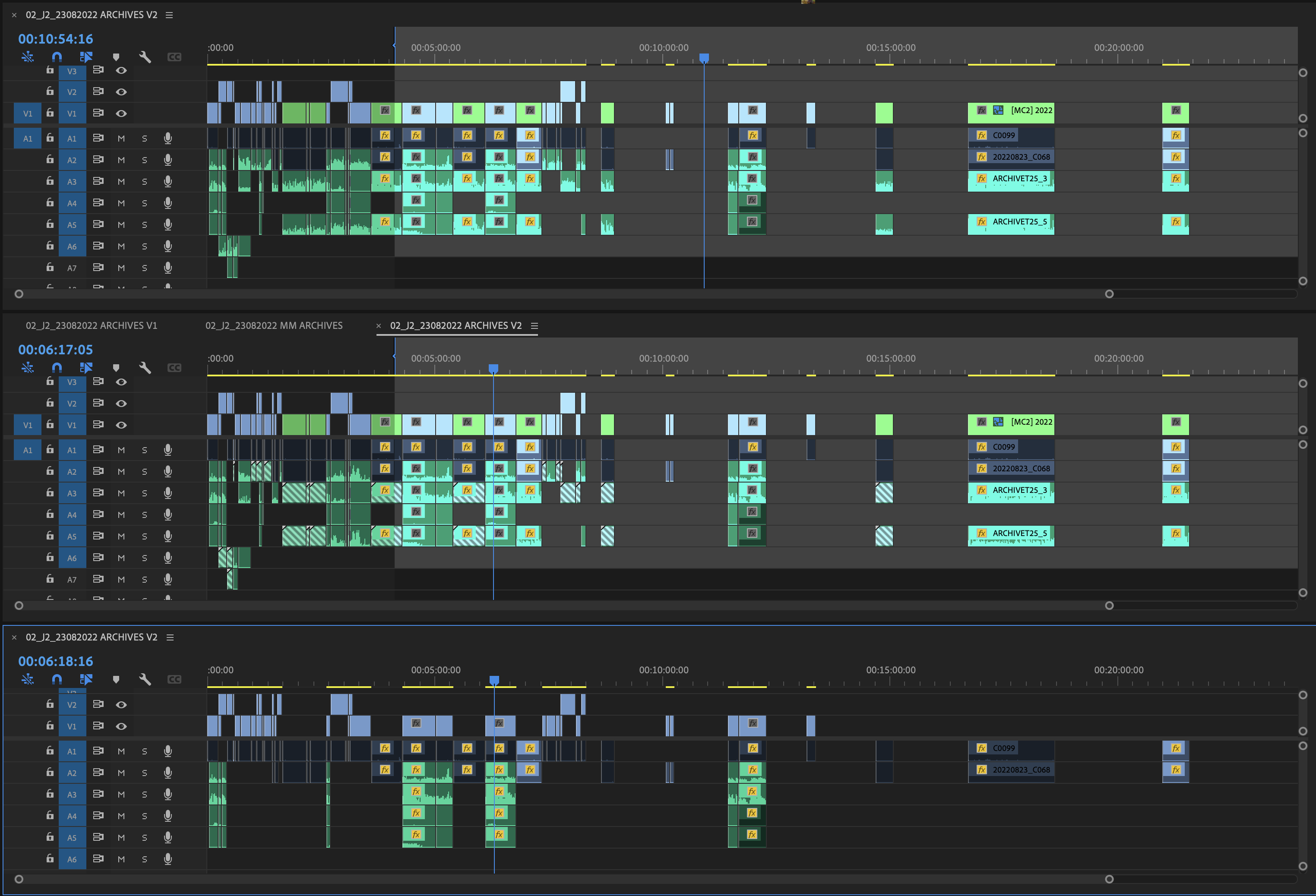This screenshot has height=896, width=1316.
Task: Hide track V2 with the eye, 00:10:54:16 timeline
Action: click(x=121, y=91)
